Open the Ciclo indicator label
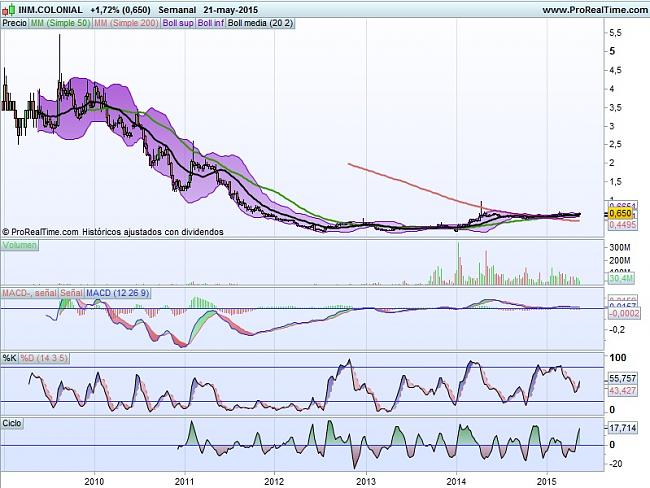This screenshot has height=488, width=650. 14,423
